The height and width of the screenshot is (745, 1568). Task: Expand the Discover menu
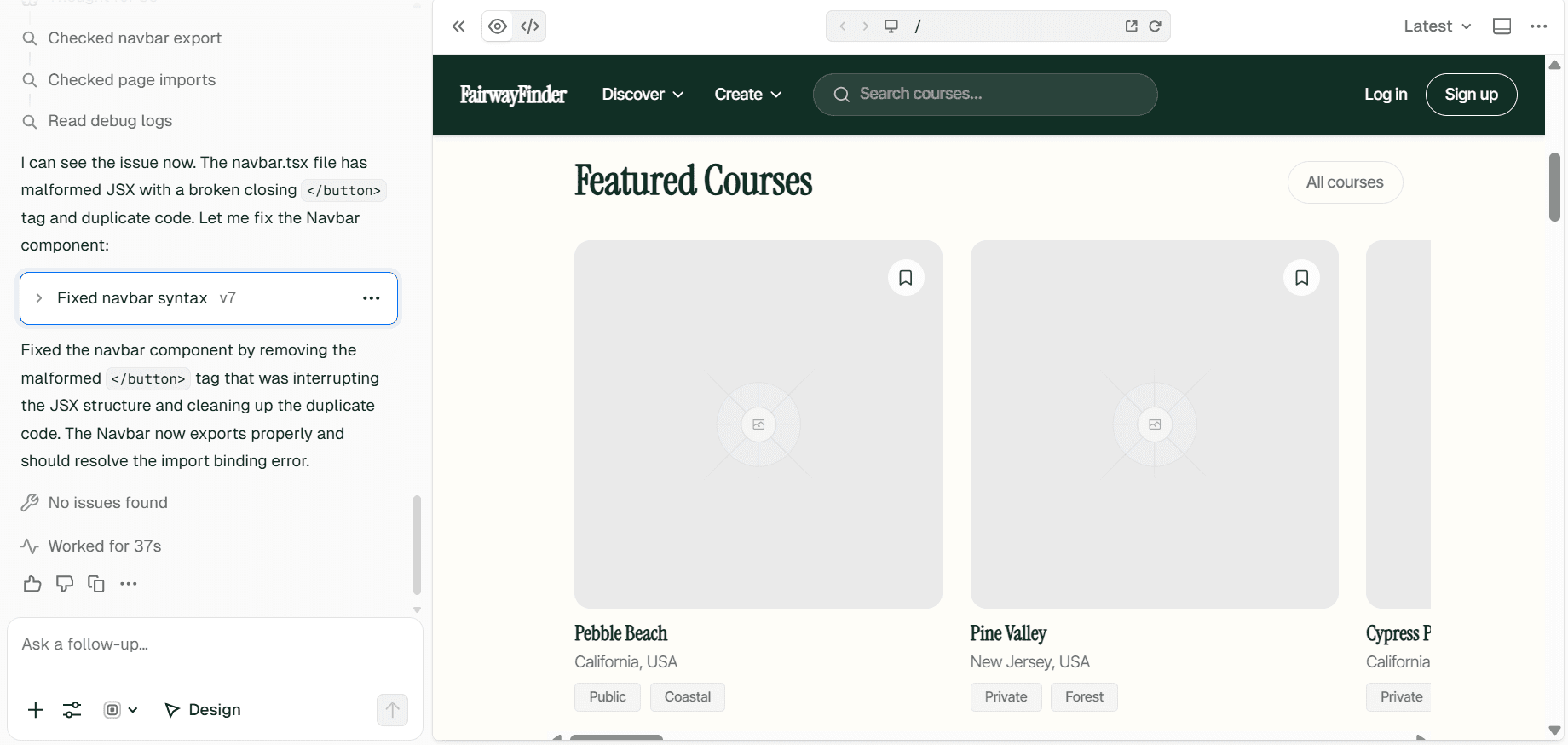[x=643, y=95]
